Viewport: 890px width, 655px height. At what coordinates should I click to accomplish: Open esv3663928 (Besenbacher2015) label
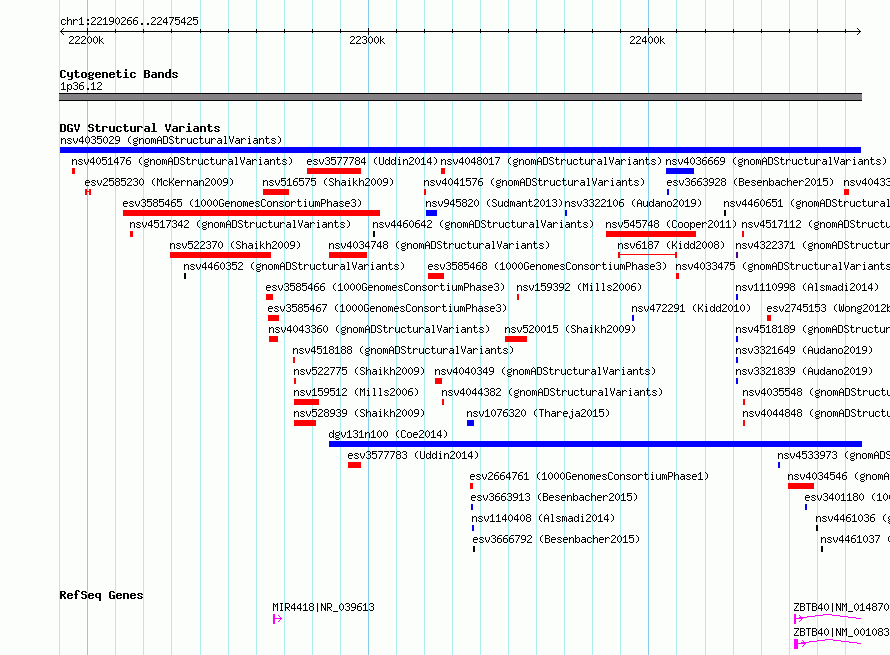click(x=750, y=182)
